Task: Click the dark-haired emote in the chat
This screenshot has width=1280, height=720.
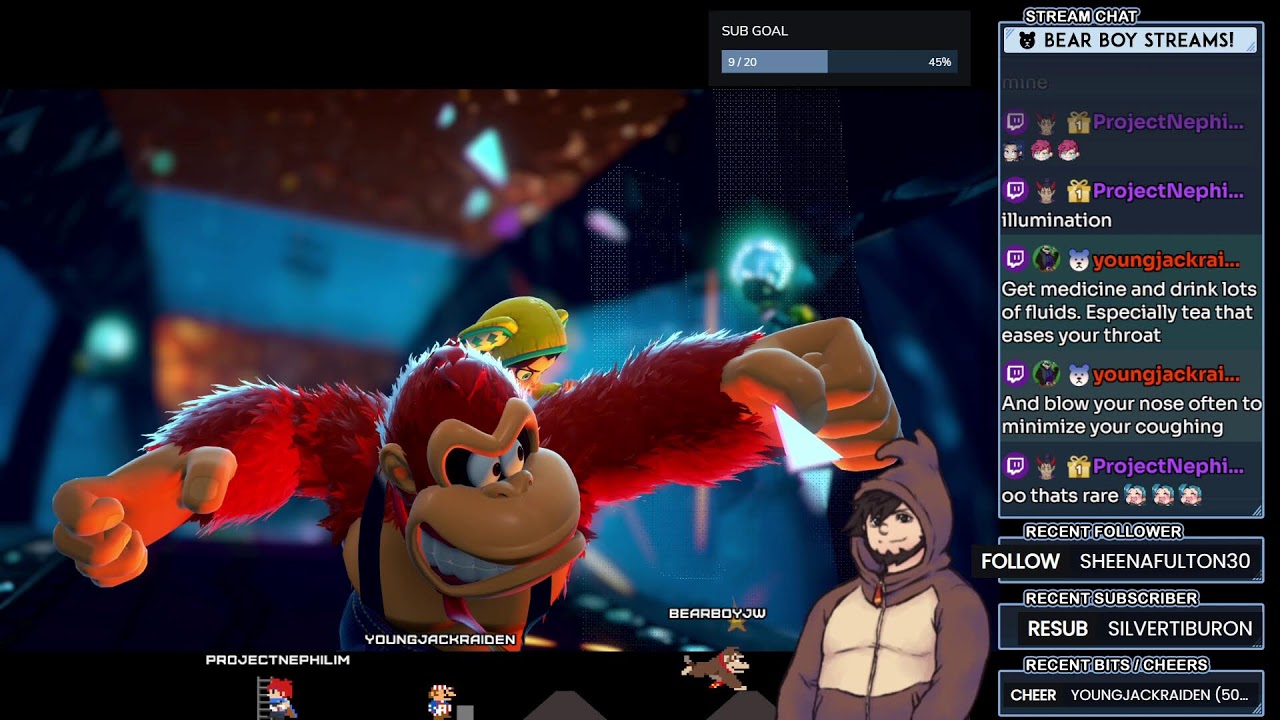Action: coord(1012,151)
